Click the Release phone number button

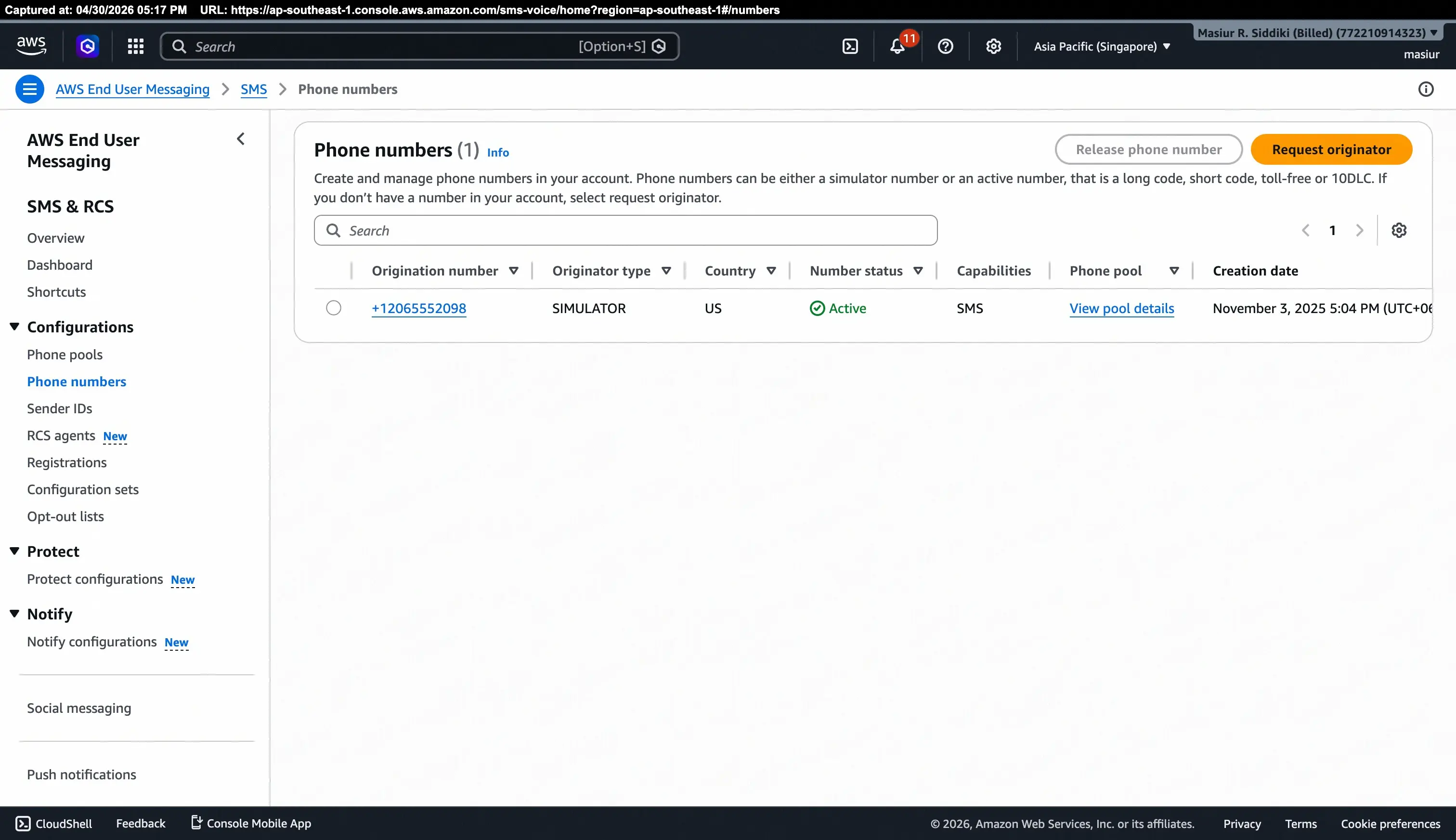[x=1149, y=149]
